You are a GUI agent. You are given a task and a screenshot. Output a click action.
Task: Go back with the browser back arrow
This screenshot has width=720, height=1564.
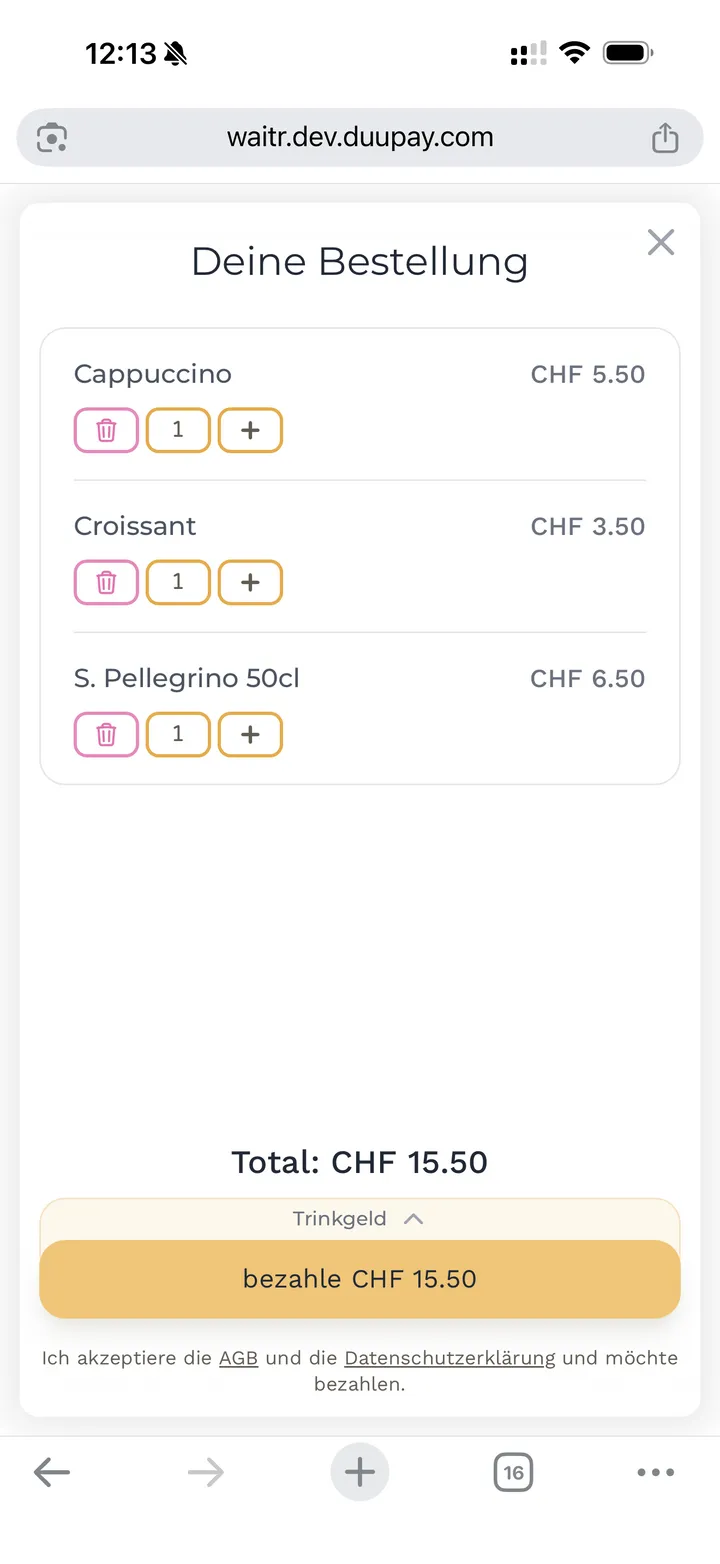click(52, 1472)
